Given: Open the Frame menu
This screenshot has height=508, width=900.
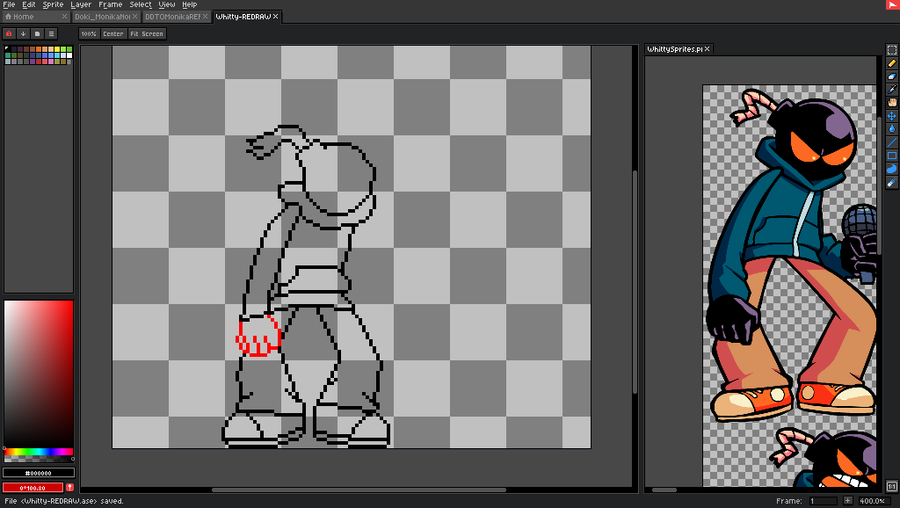Looking at the screenshot, I should 110,5.
